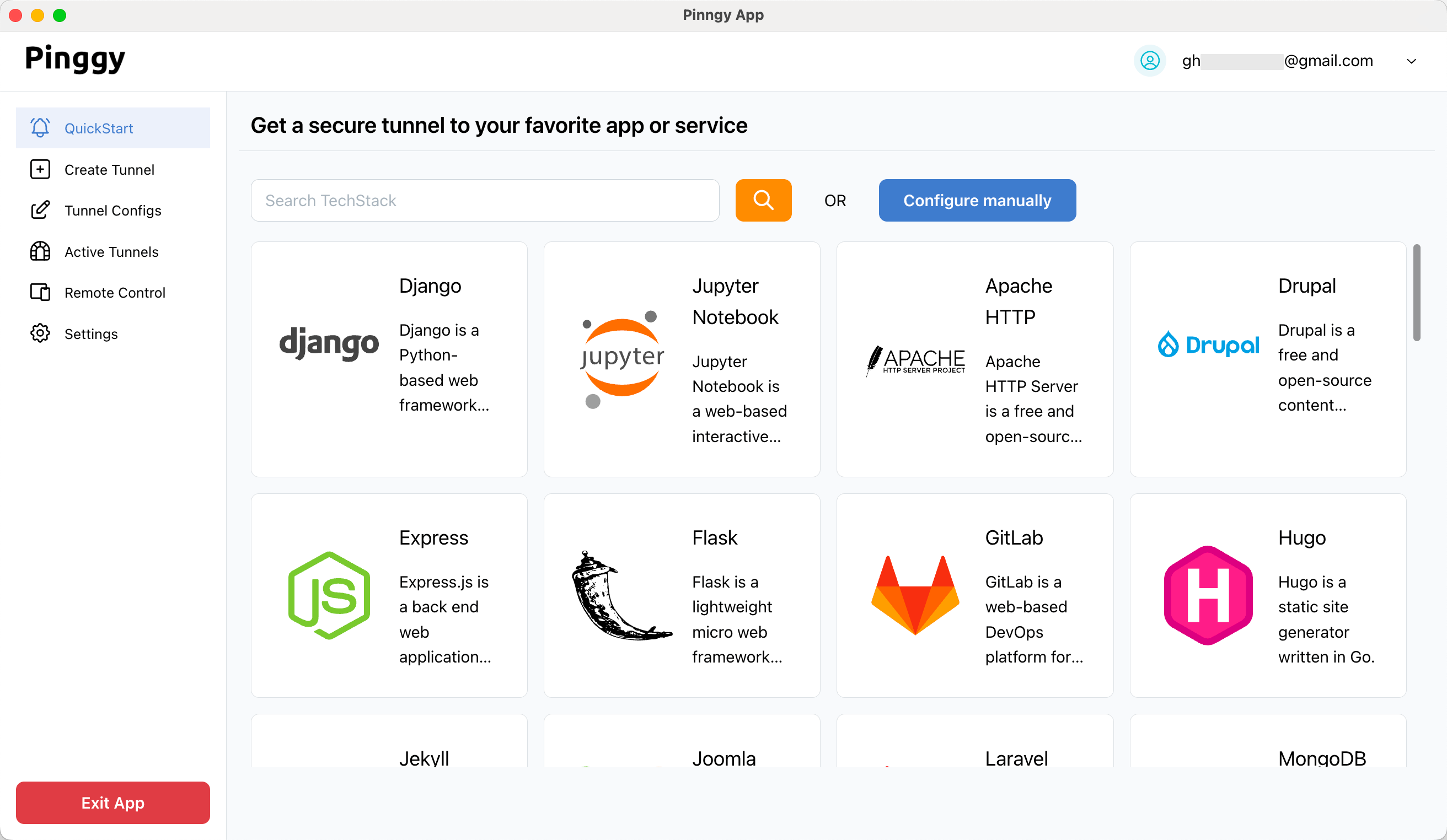Click the Create Tunnel plus icon
This screenshot has height=840, width=1447.
40,169
